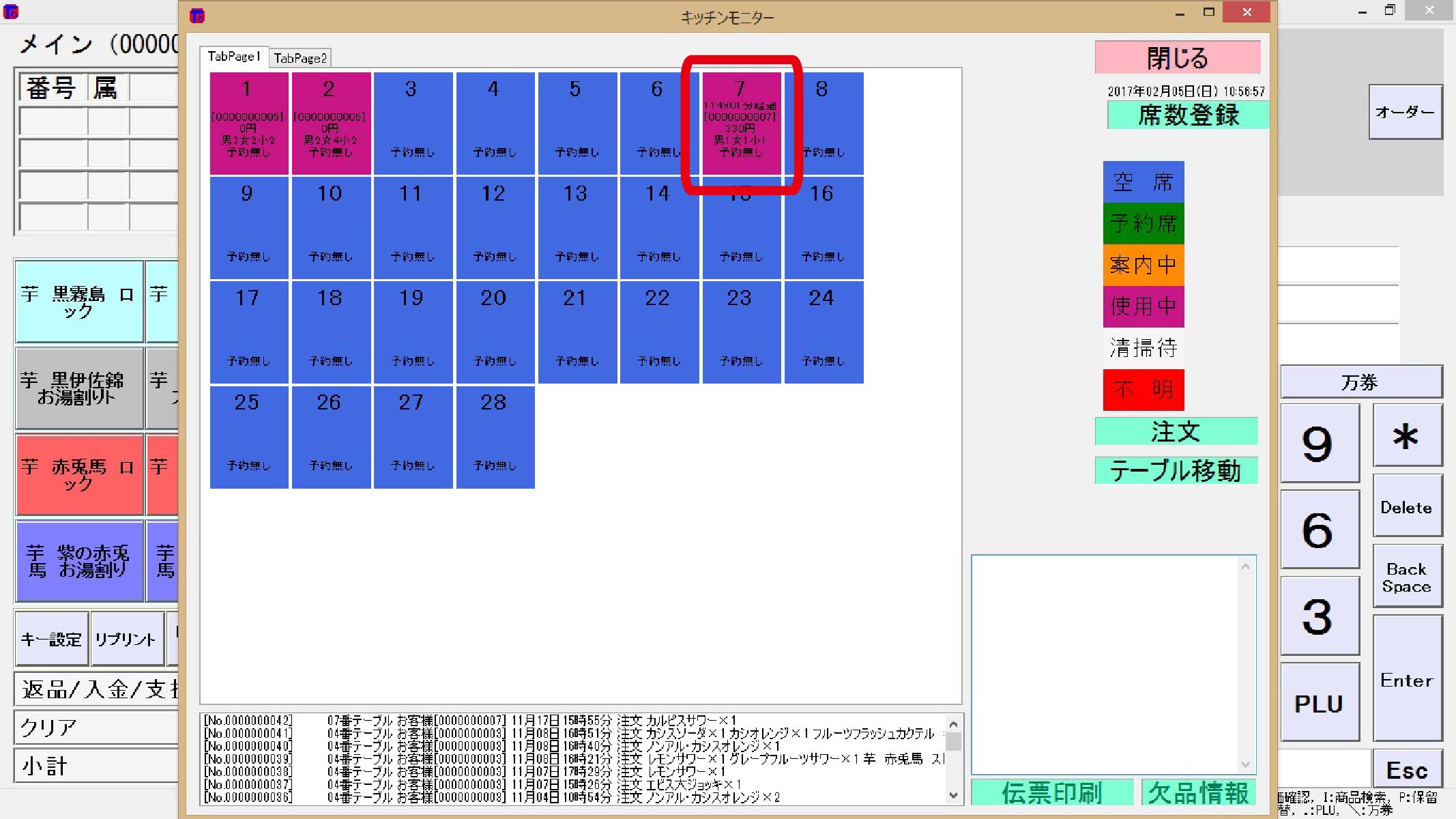Click the 閉じる close button
Viewport: 1456px width, 819px height.
click(1177, 57)
